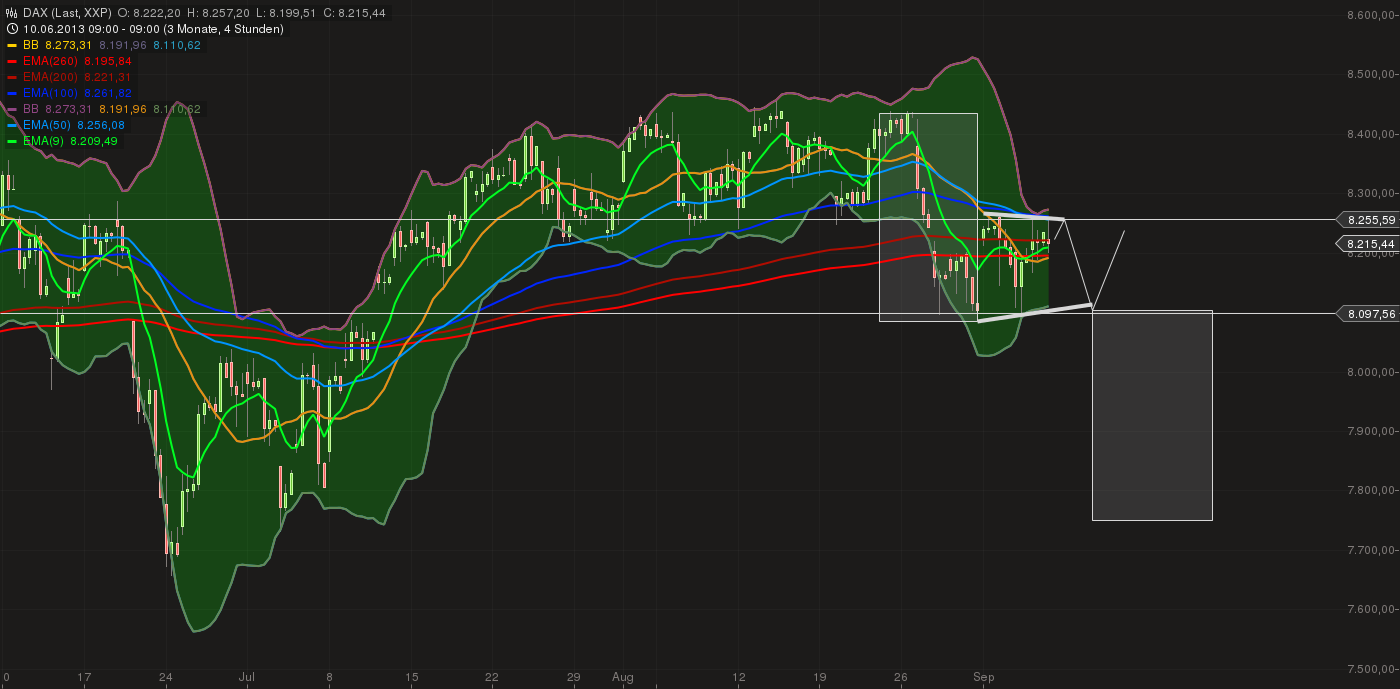Click the Aug label on the time axis
Image resolution: width=1400 pixels, height=689 pixels.
click(x=622, y=677)
